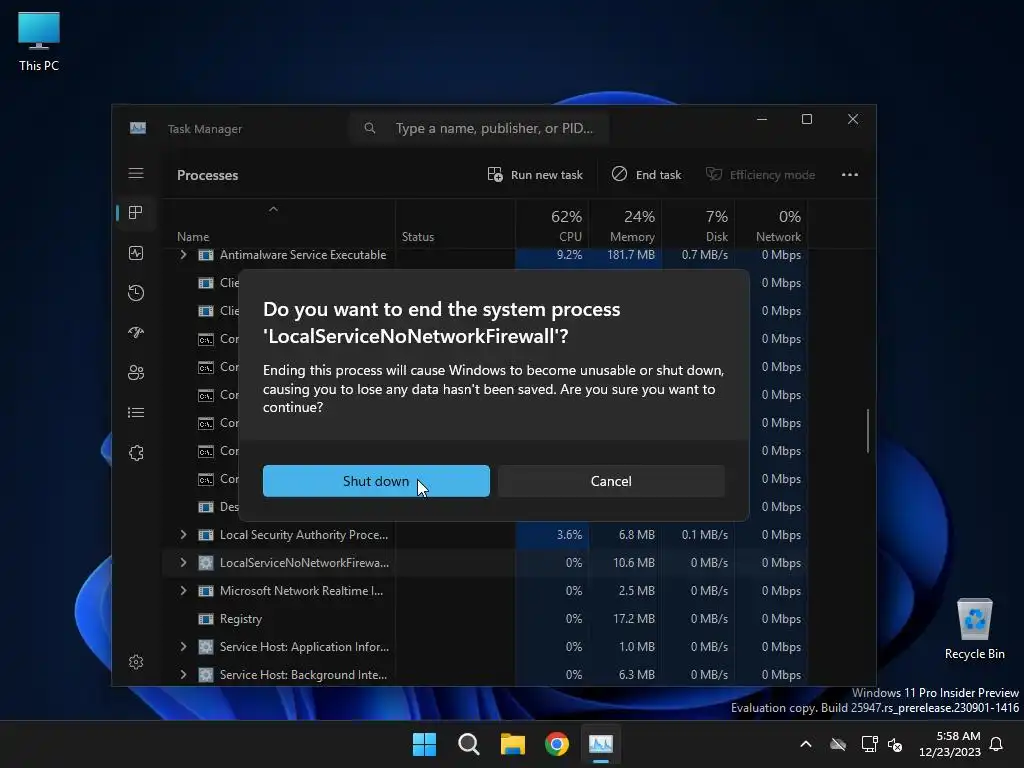Select the Registry process row
Screen dimensions: 1024x768
pos(485,618)
